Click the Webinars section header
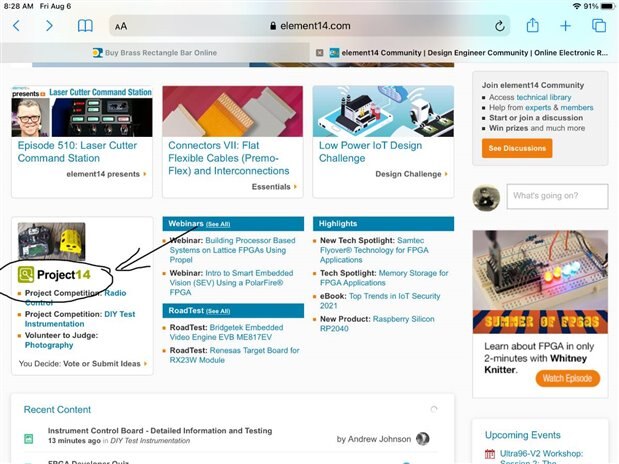Screen dimensions: 619x464 point(233,224)
